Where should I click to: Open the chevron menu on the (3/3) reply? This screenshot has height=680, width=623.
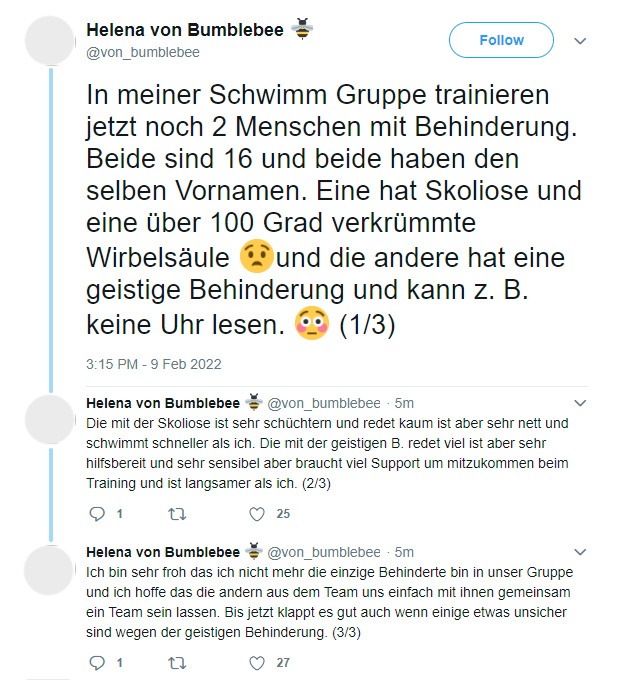[580, 551]
